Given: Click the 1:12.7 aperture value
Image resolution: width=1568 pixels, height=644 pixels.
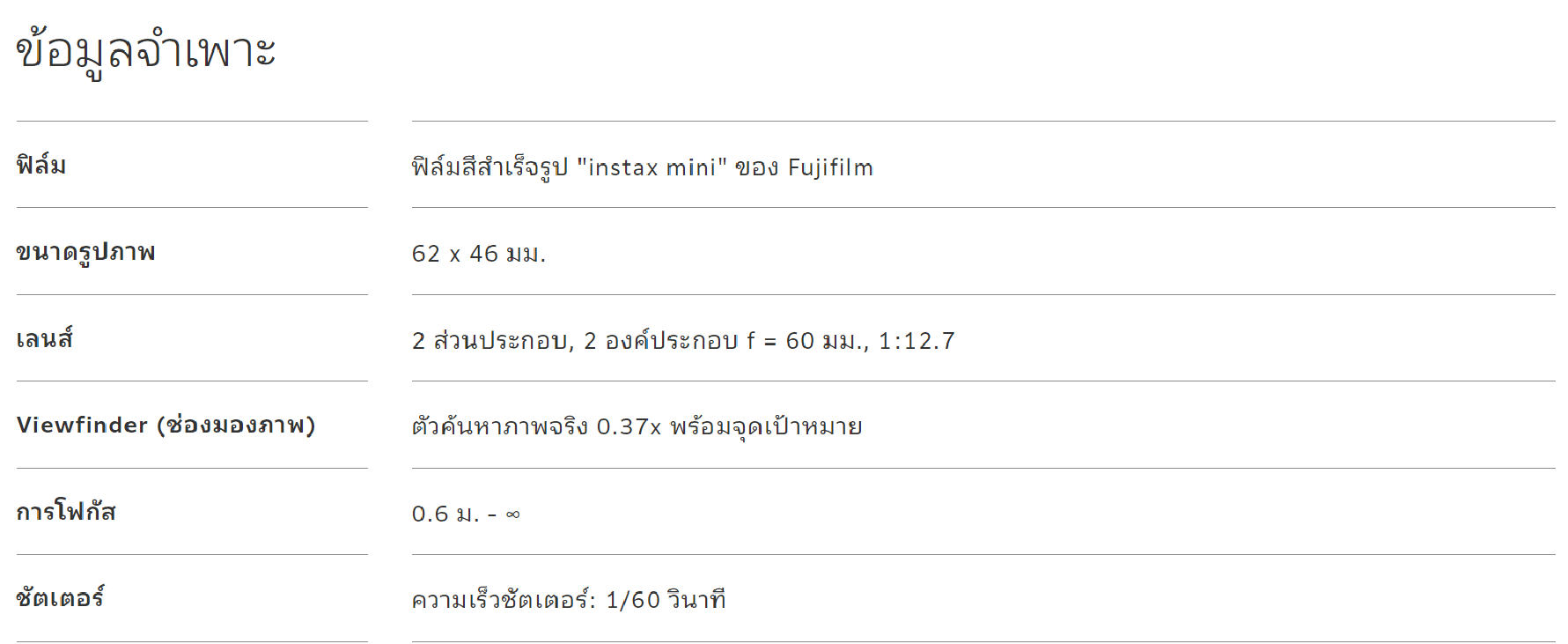Looking at the screenshot, I should click(917, 341).
